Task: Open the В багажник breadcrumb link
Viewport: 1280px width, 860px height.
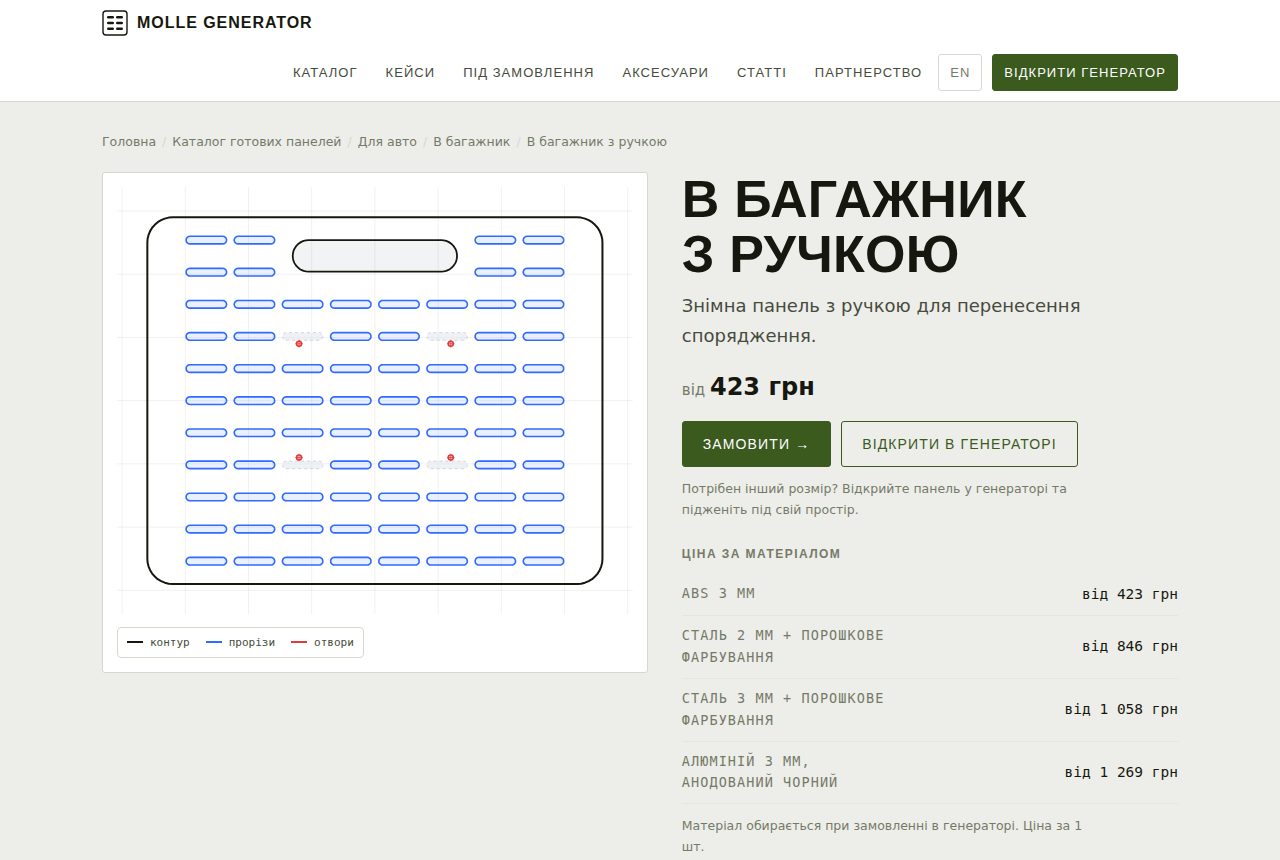Action: [472, 142]
